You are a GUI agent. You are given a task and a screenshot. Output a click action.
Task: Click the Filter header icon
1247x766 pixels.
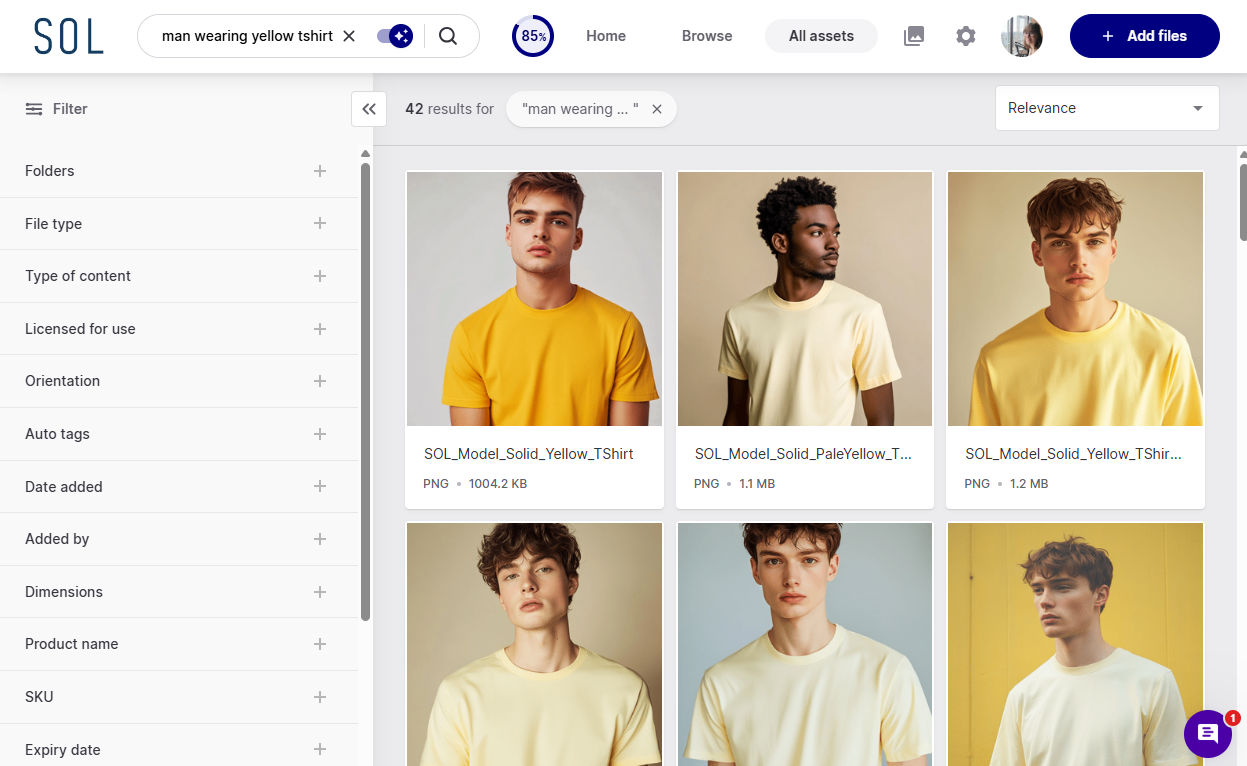click(x=34, y=109)
